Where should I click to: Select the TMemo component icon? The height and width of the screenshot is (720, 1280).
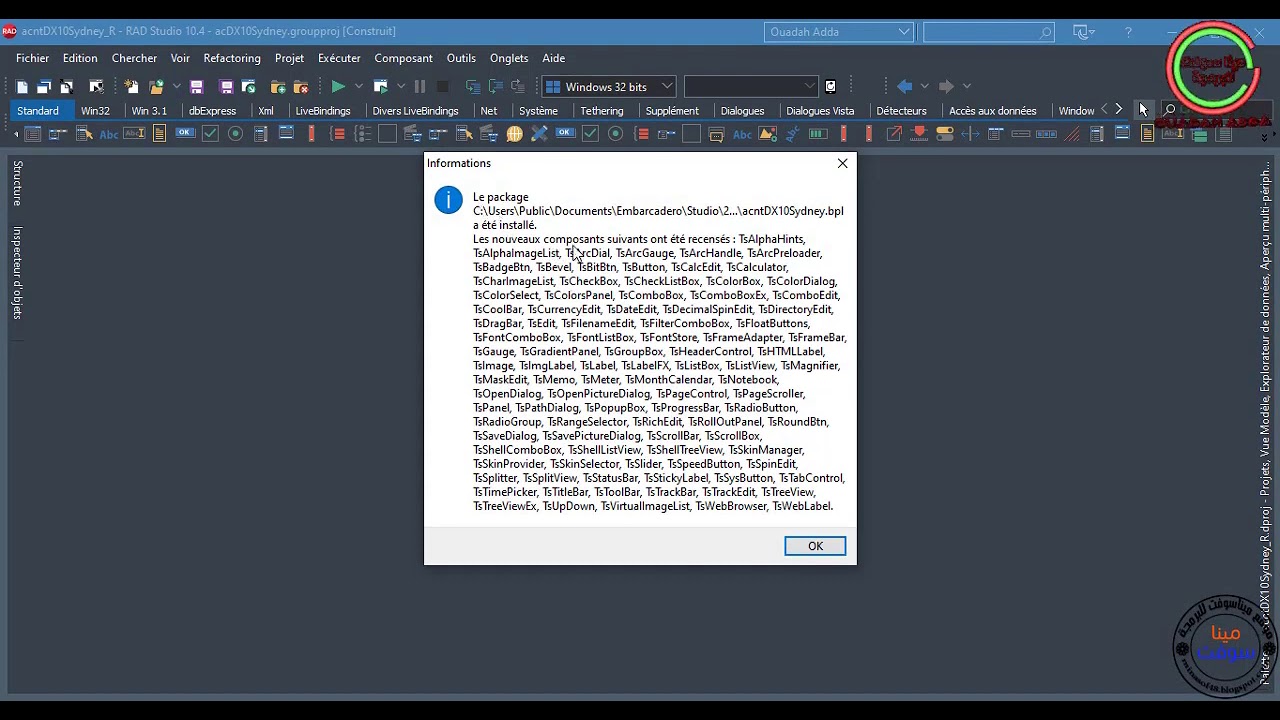tap(159, 134)
